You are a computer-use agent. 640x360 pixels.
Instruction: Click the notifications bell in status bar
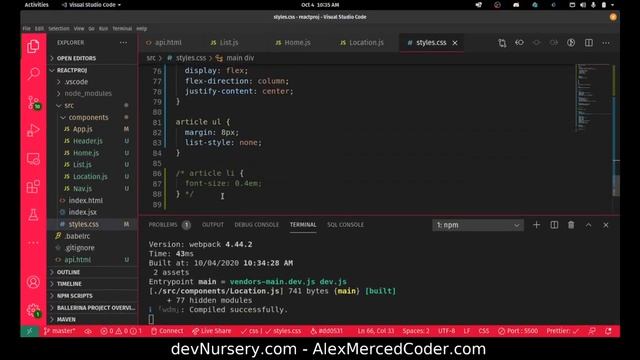608,331
